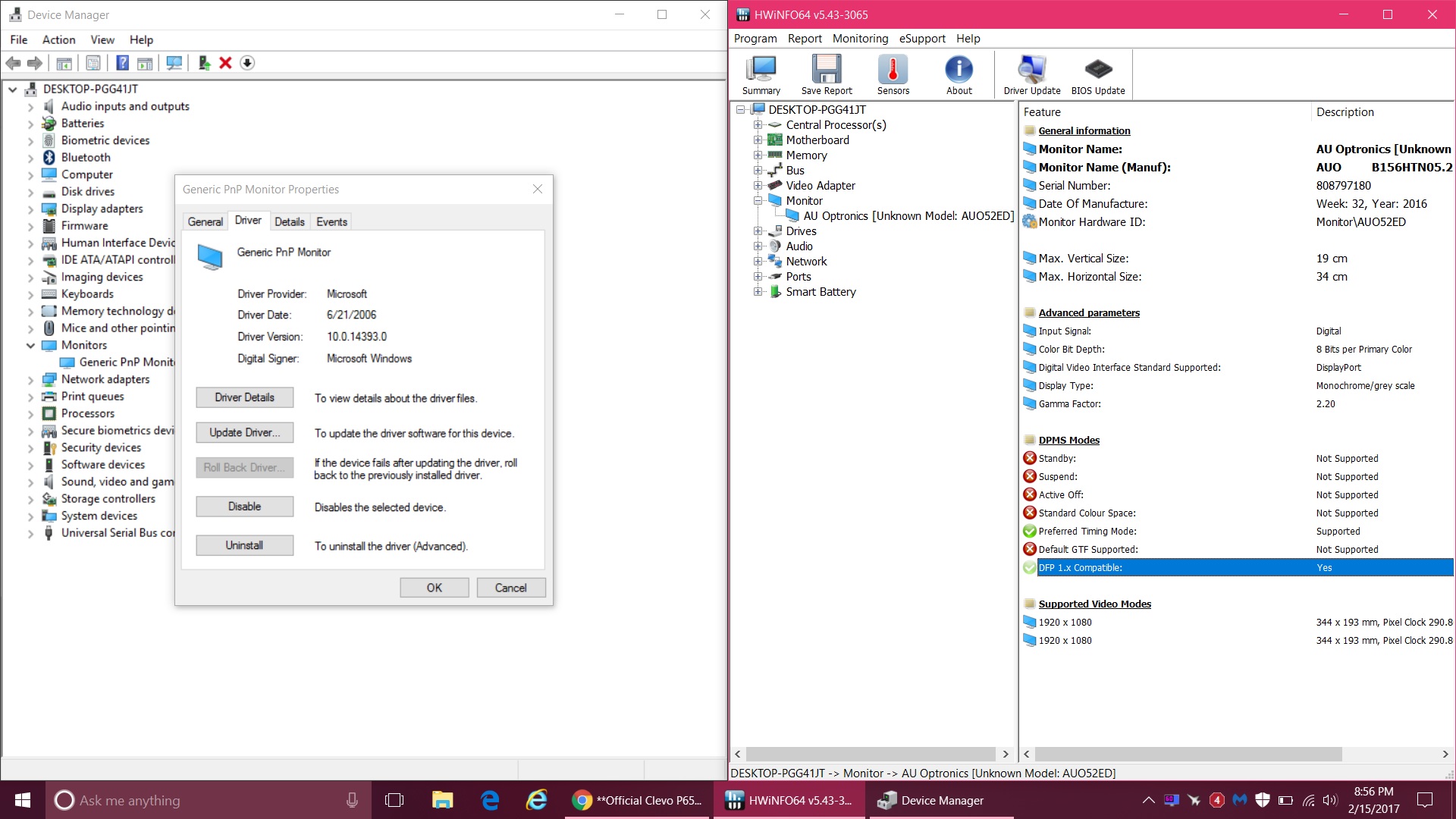
Task: Expand Smart Battery node in HWiNFO
Action: click(x=758, y=291)
